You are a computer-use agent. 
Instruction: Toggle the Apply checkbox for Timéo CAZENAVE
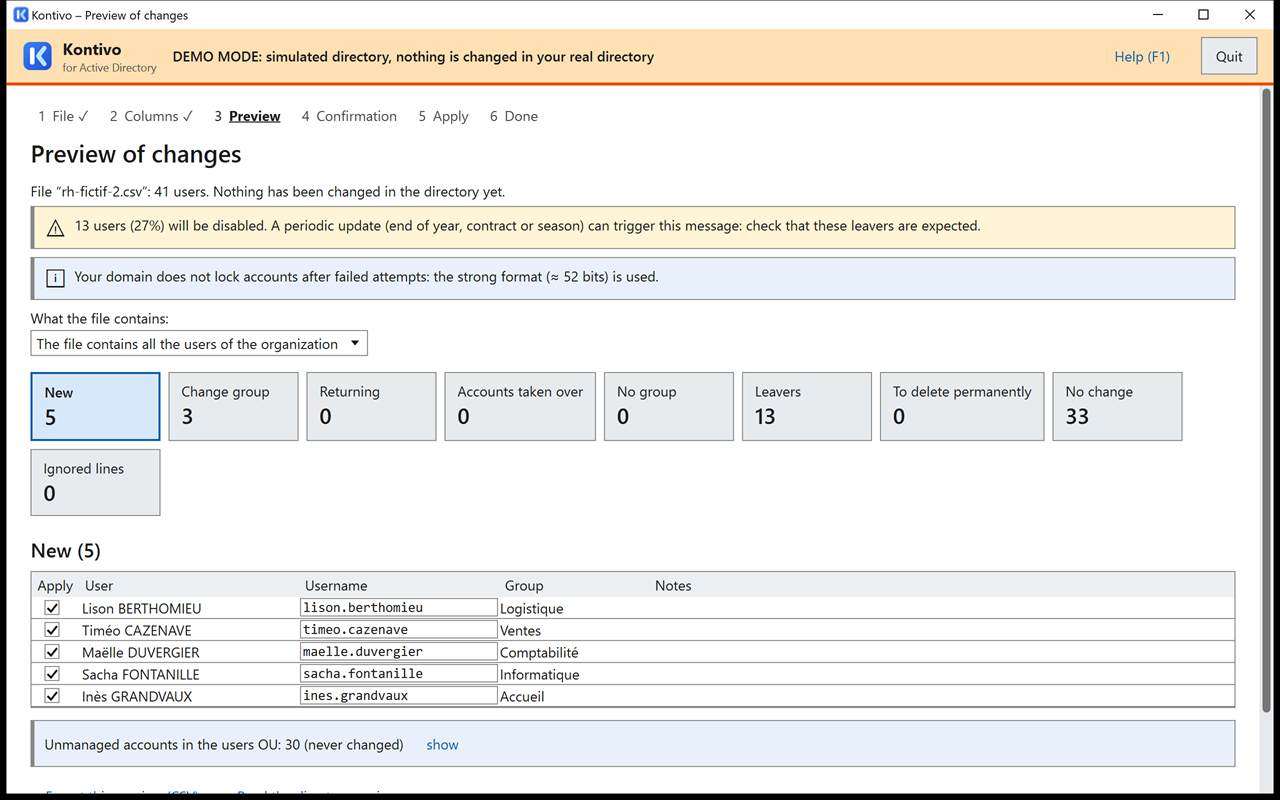(52, 630)
